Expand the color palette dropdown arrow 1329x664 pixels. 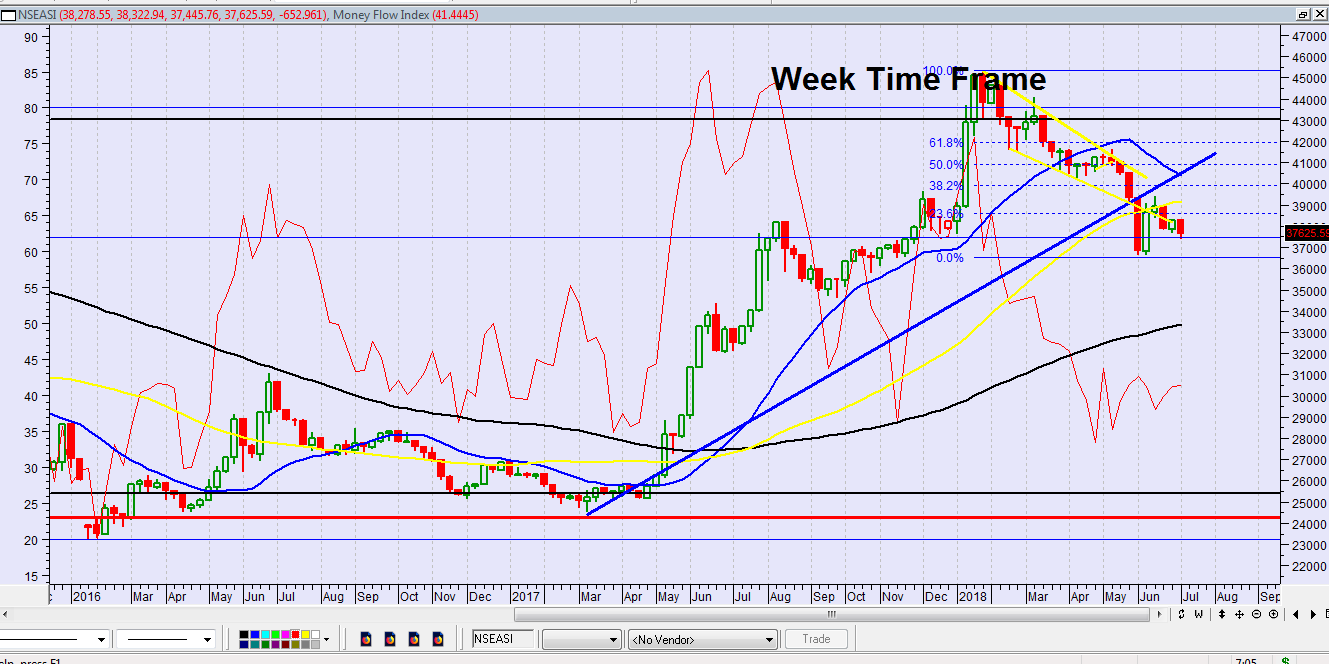coord(326,638)
